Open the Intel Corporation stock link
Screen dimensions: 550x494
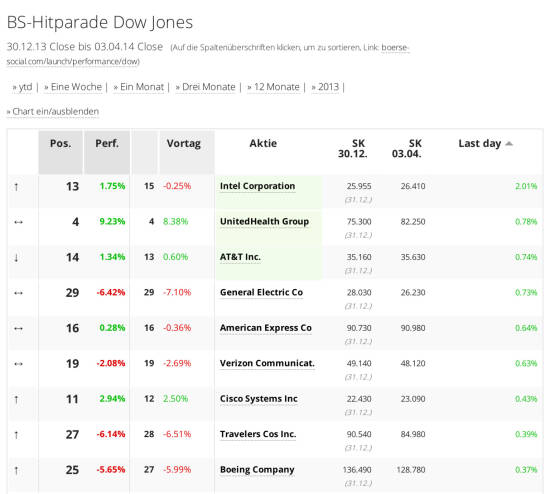click(257, 186)
